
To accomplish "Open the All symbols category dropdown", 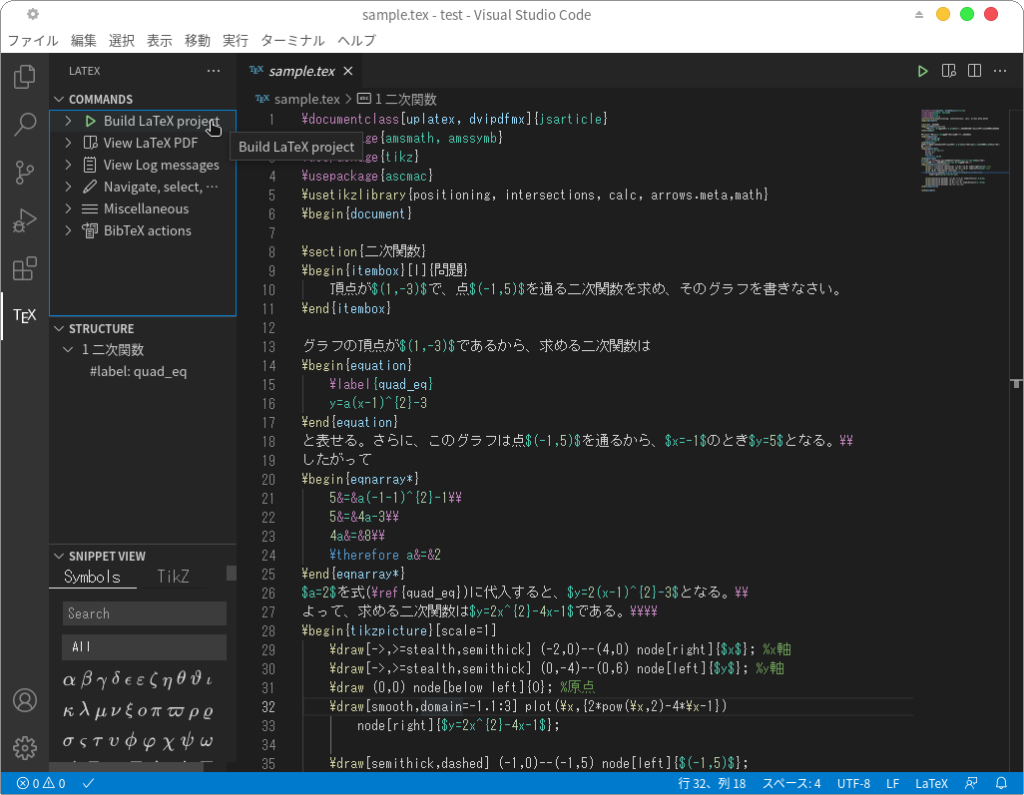I will 144,647.
